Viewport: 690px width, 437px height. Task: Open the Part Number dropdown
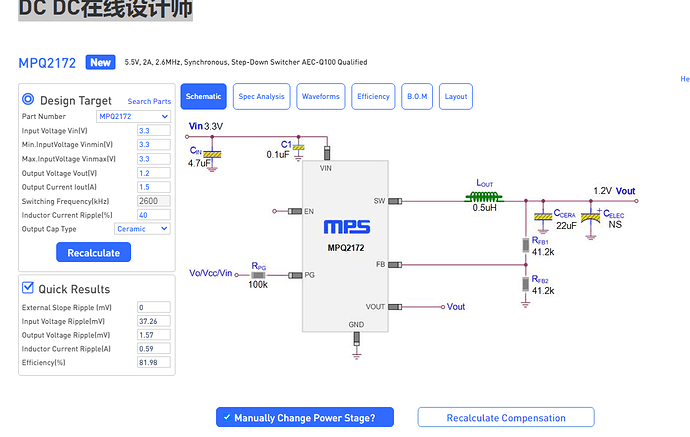[133, 116]
